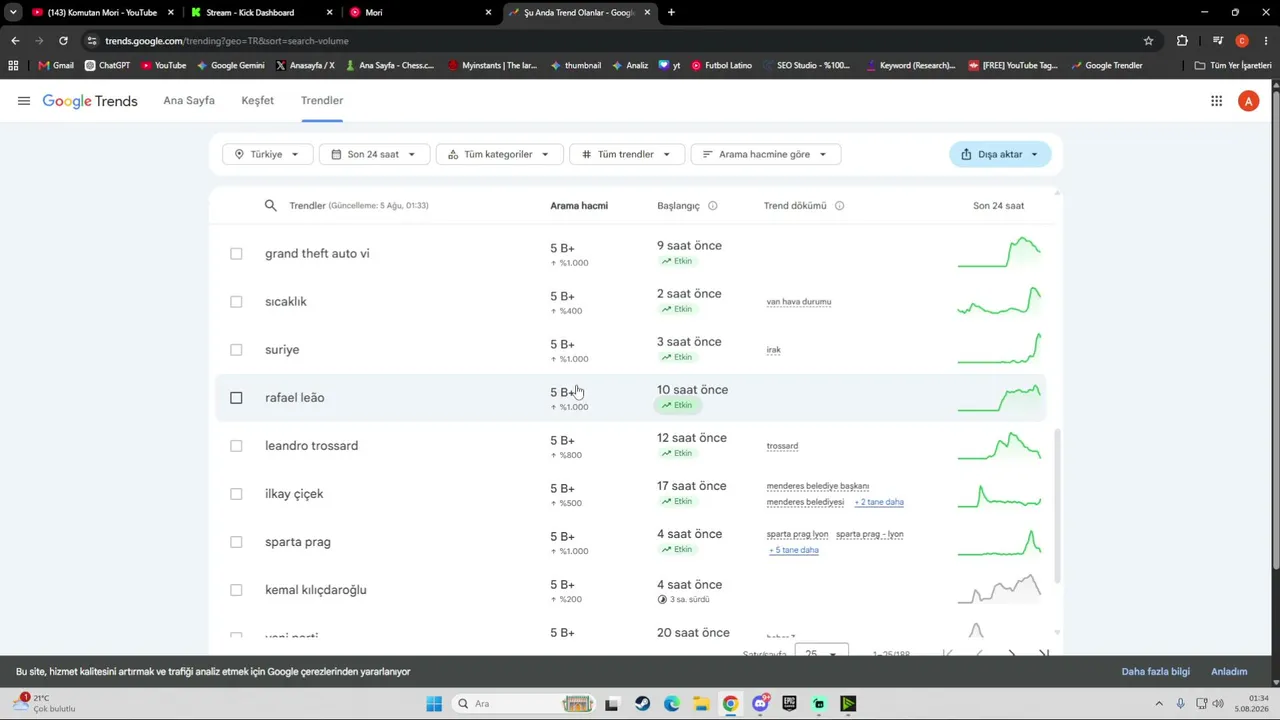Click the Anladım cookie button
1280x720 pixels.
[x=1229, y=672]
